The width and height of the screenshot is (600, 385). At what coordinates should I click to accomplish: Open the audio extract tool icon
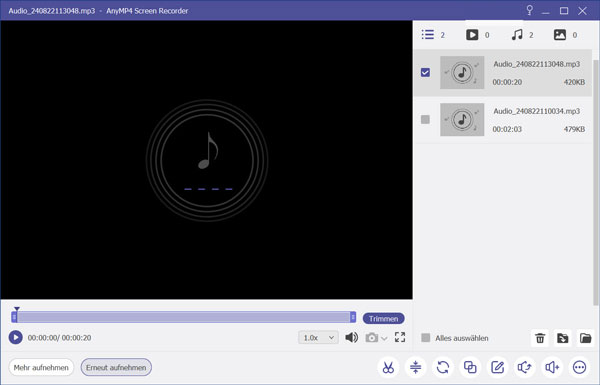point(525,367)
